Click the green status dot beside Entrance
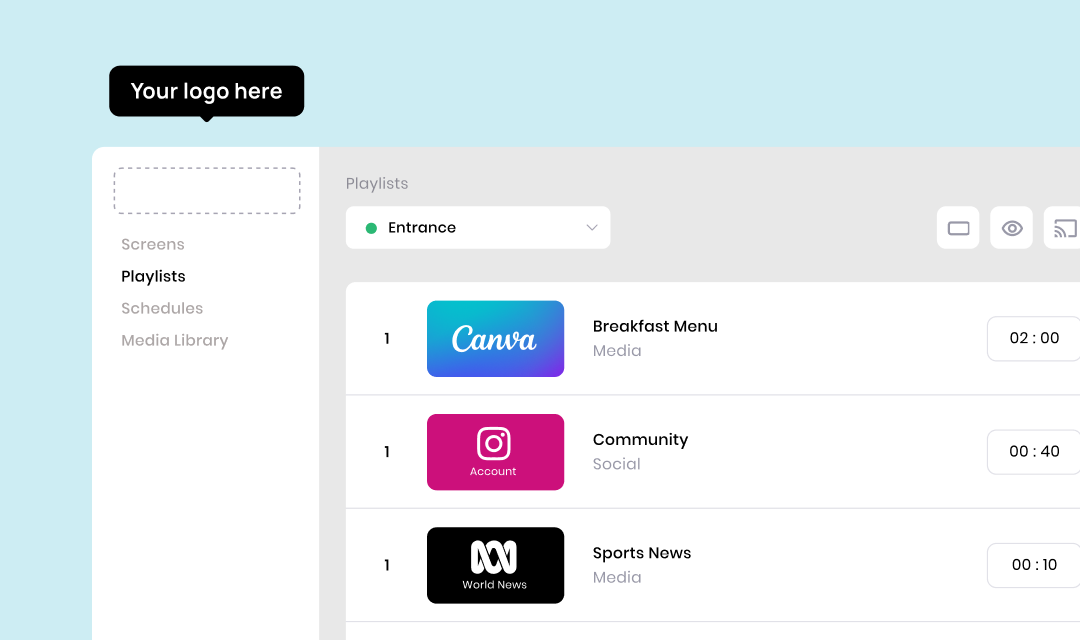Viewport: 1080px width, 640px height. 371,228
